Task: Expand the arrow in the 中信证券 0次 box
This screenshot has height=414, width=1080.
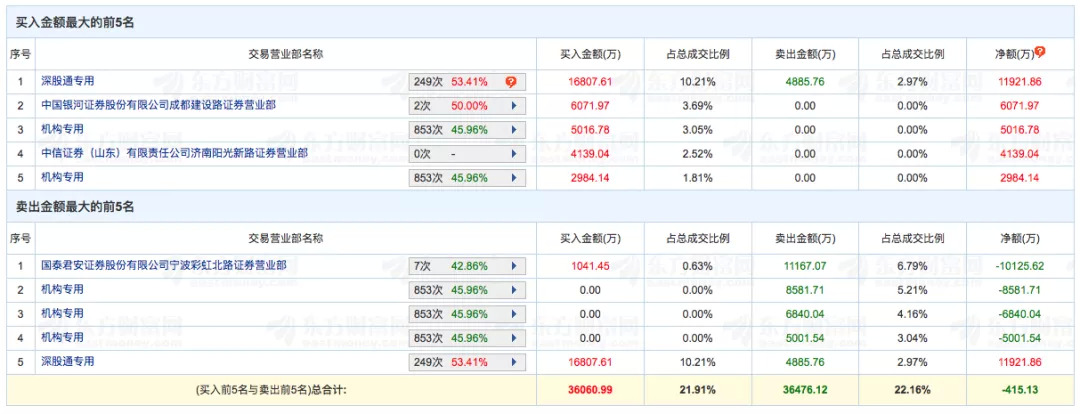Action: [514, 154]
